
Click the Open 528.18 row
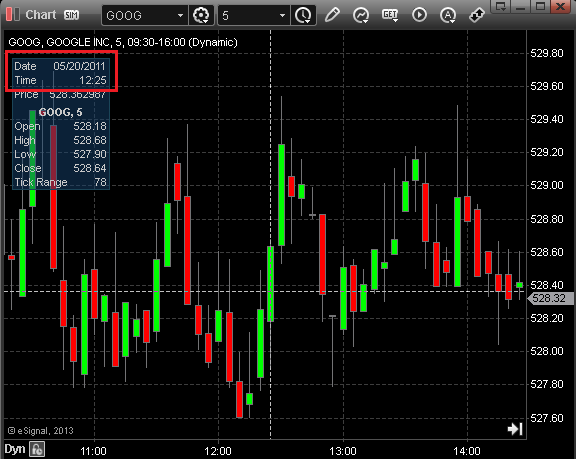pos(61,126)
